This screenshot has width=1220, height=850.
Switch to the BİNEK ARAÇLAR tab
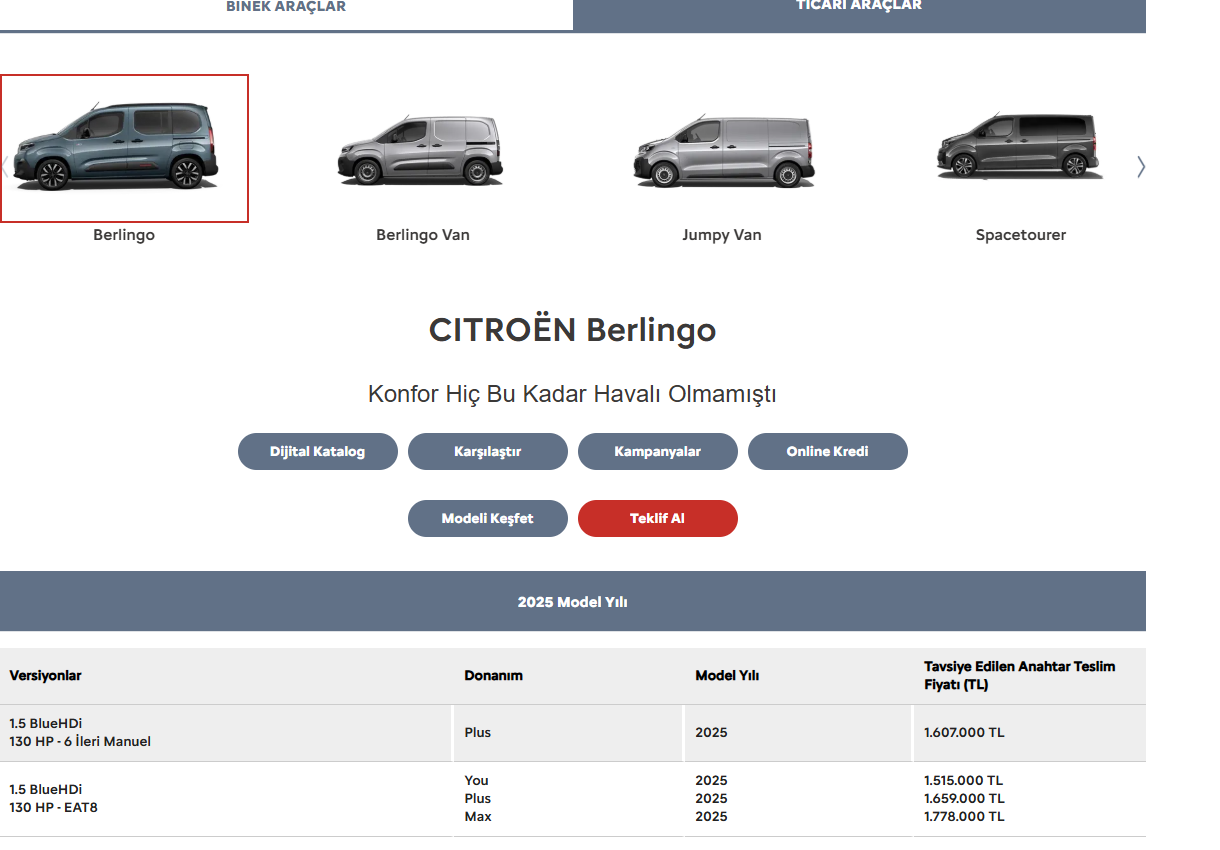[x=286, y=14]
